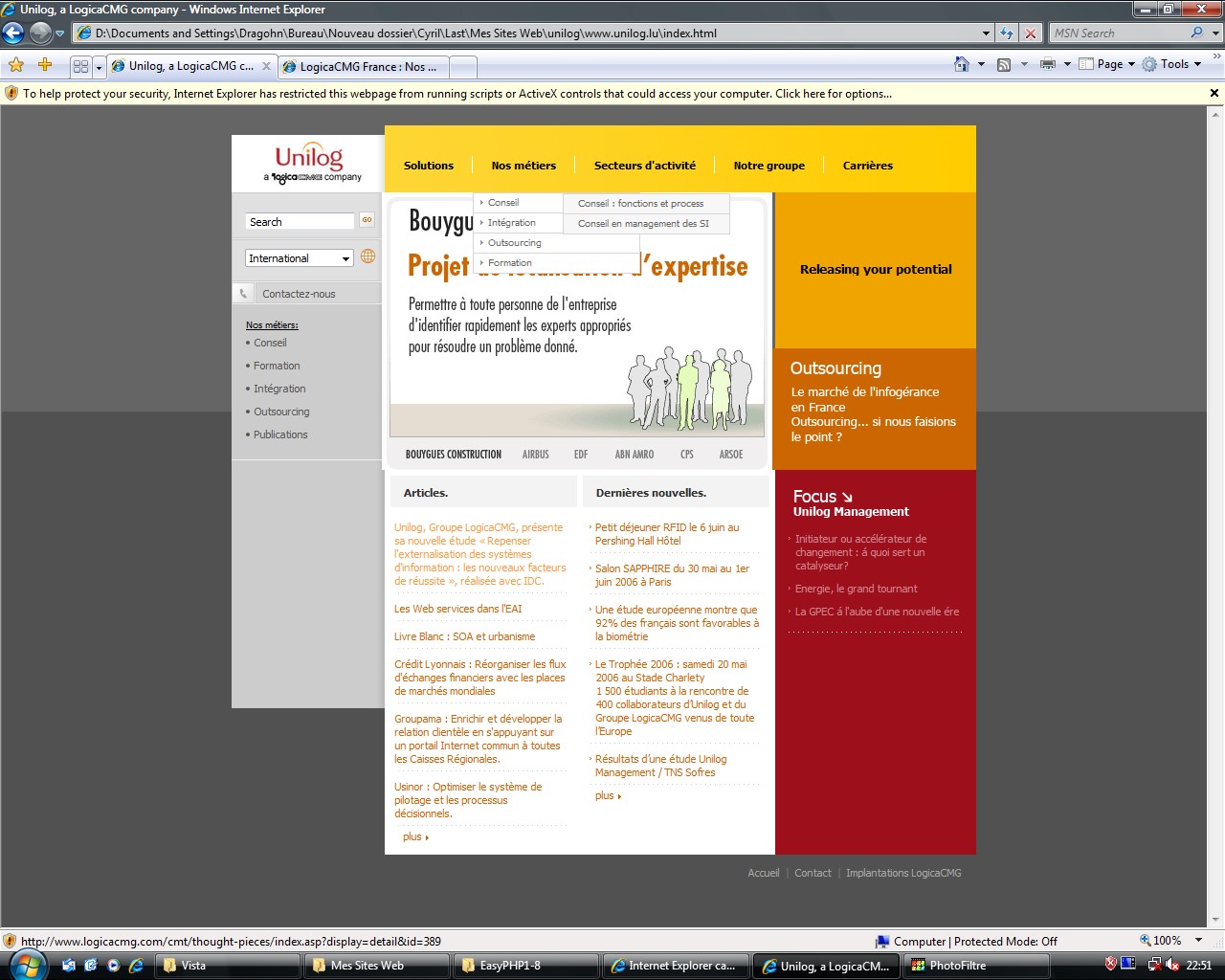Click the red Stop icon beside address bar
Viewport: 1225px width, 980px height.
coord(1031,33)
